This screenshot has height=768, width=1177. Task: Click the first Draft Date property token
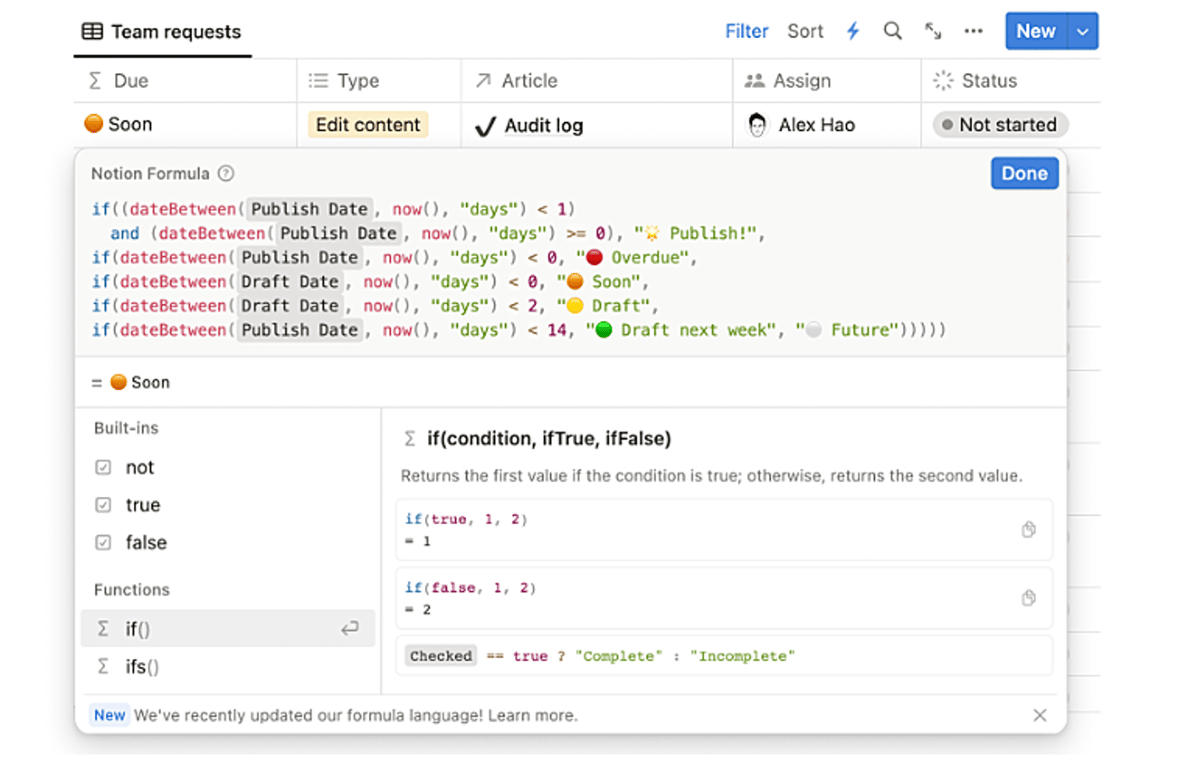point(290,282)
